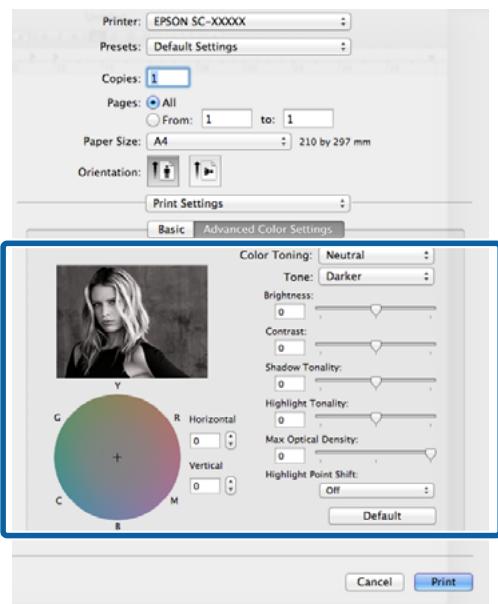Viewport: 498px width, 604px height.
Task: Click the Default button
Action: [382, 516]
